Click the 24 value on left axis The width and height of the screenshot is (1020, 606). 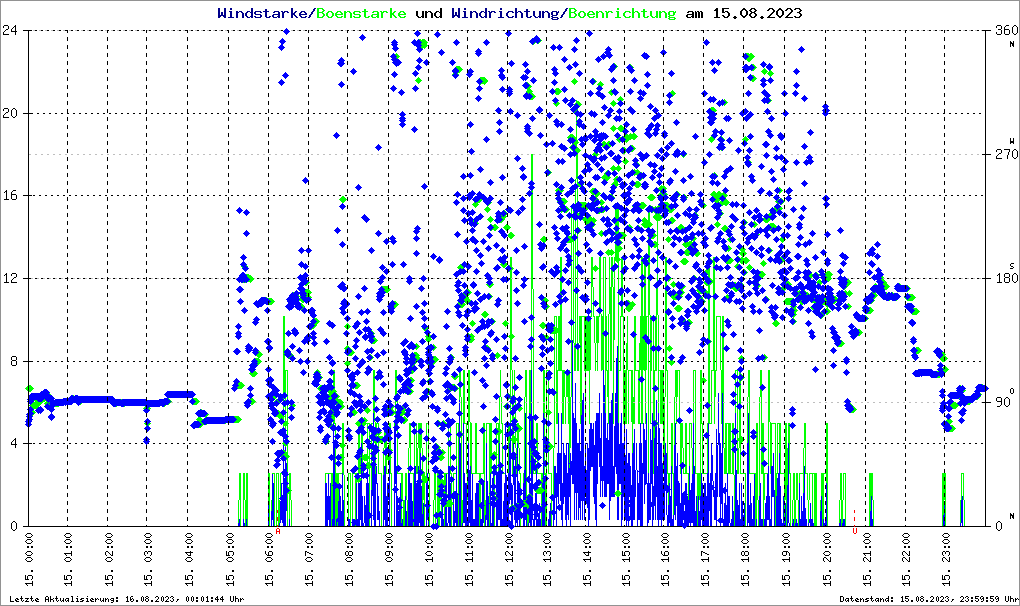pyautogui.click(x=13, y=31)
